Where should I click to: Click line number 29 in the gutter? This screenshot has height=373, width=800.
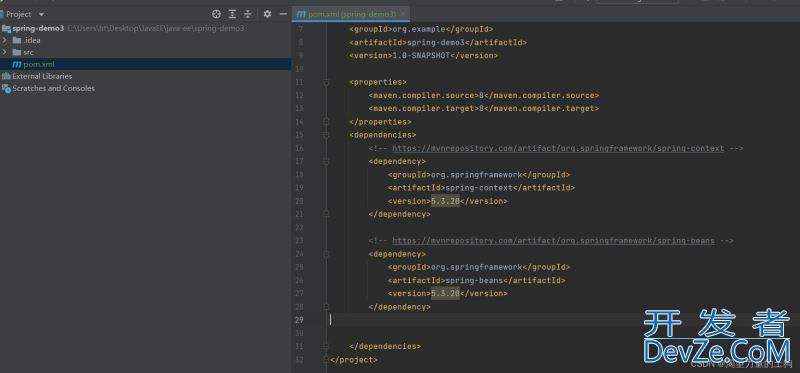tap(299, 320)
